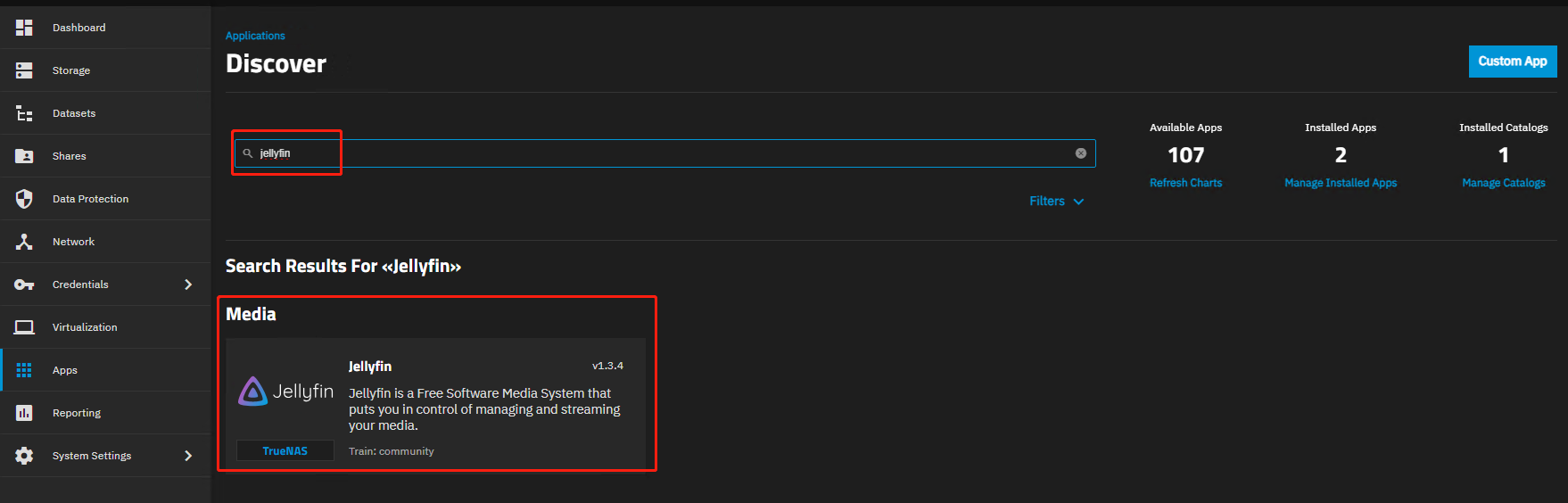Click the Reporting chart icon
The image size is (1568, 503).
click(24, 413)
